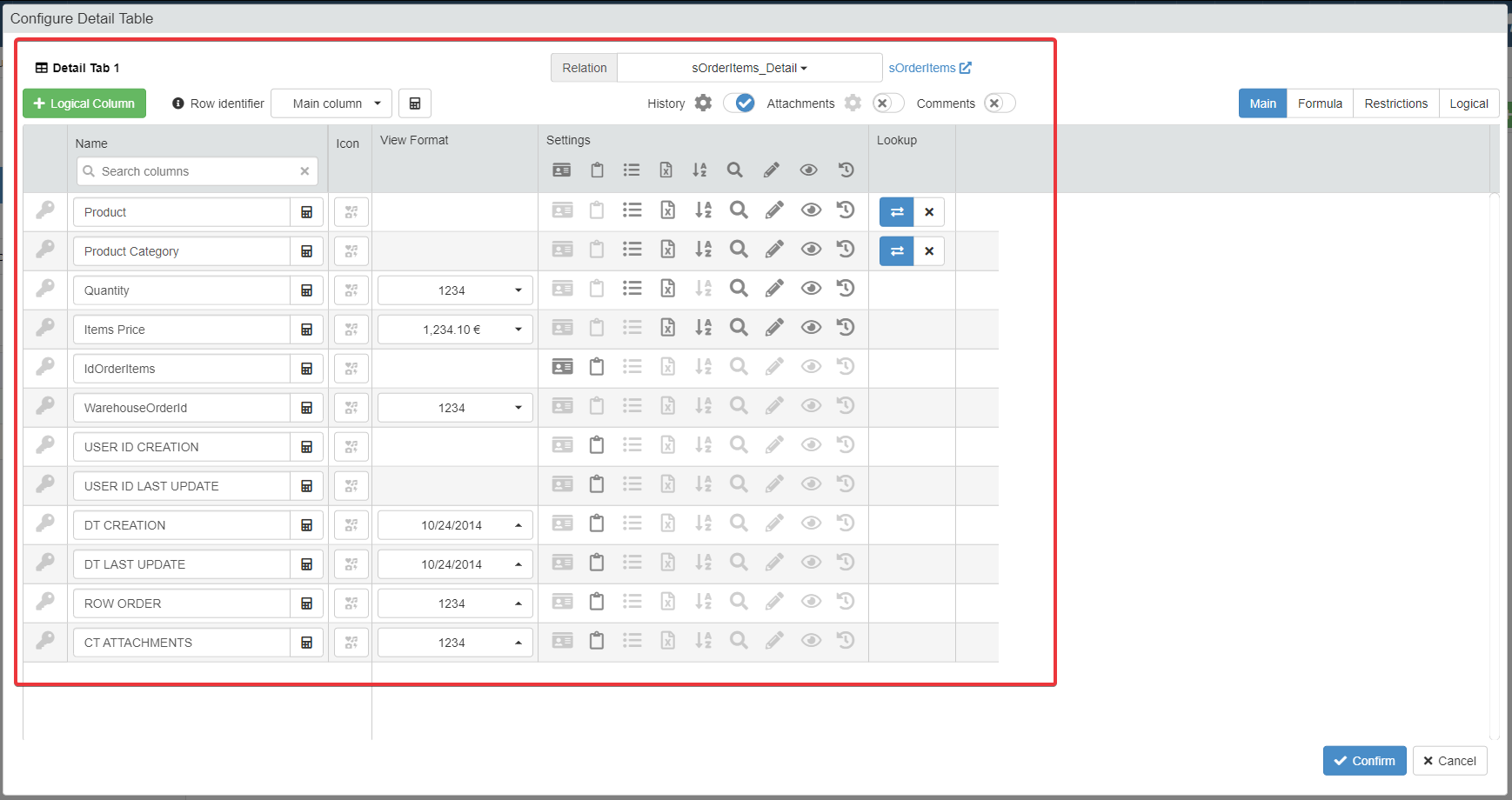This screenshot has width=1512, height=800.
Task: Turn on the Comments toggle
Action: (1000, 103)
